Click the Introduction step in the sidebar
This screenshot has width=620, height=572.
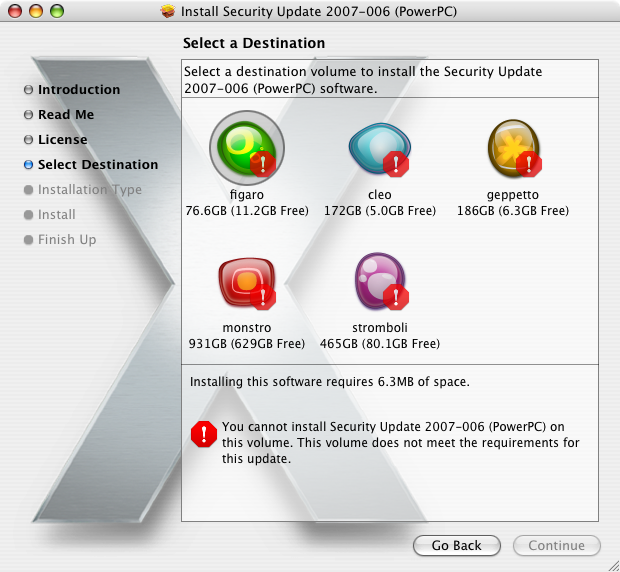click(x=72, y=90)
